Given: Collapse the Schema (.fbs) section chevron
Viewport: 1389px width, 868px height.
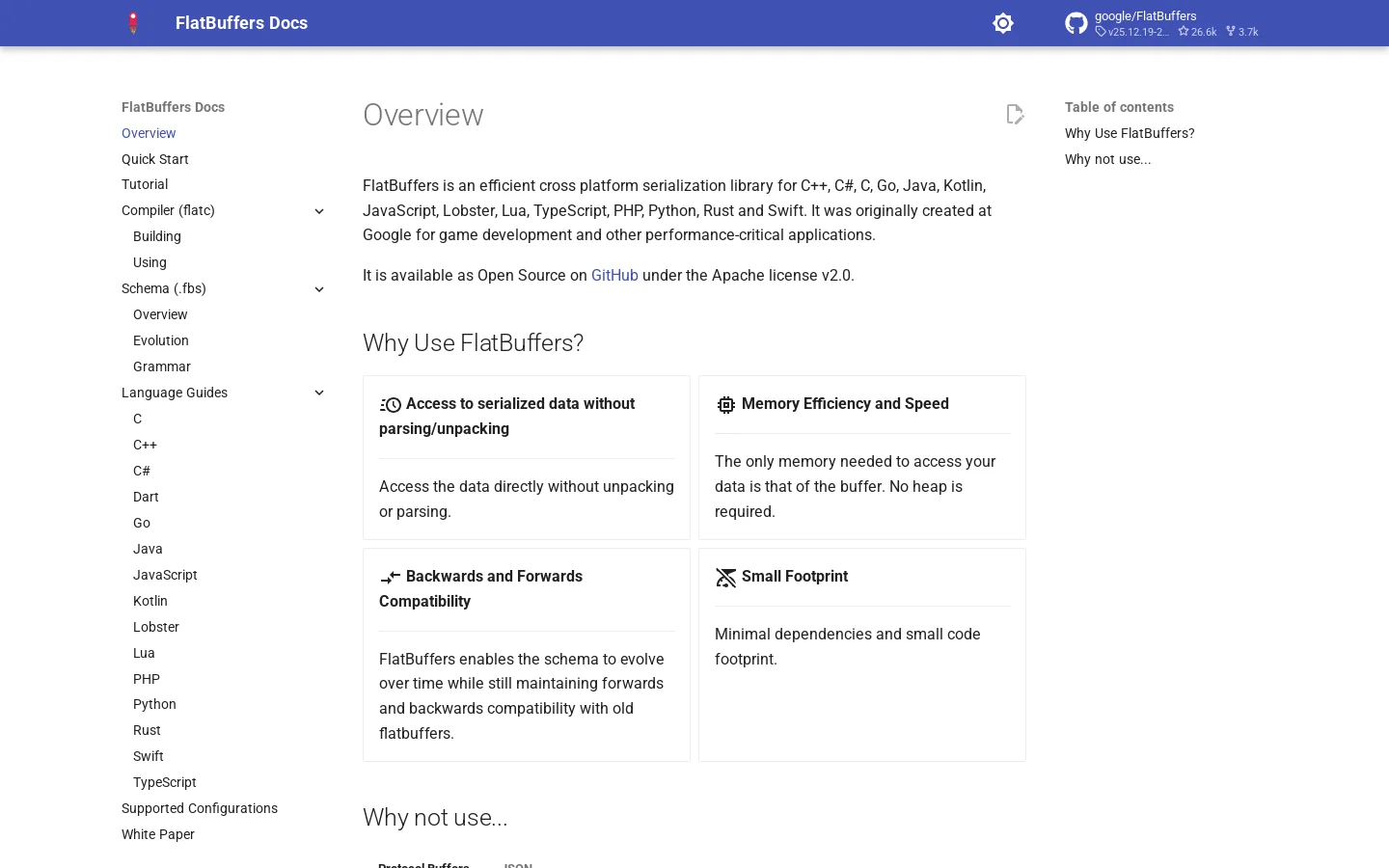Looking at the screenshot, I should tap(319, 289).
